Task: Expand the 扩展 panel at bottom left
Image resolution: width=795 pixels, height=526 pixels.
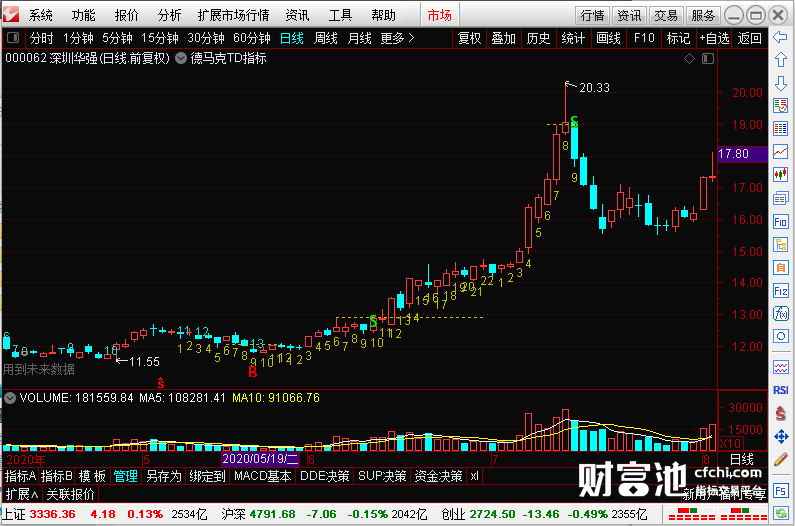Action: pos(22,494)
